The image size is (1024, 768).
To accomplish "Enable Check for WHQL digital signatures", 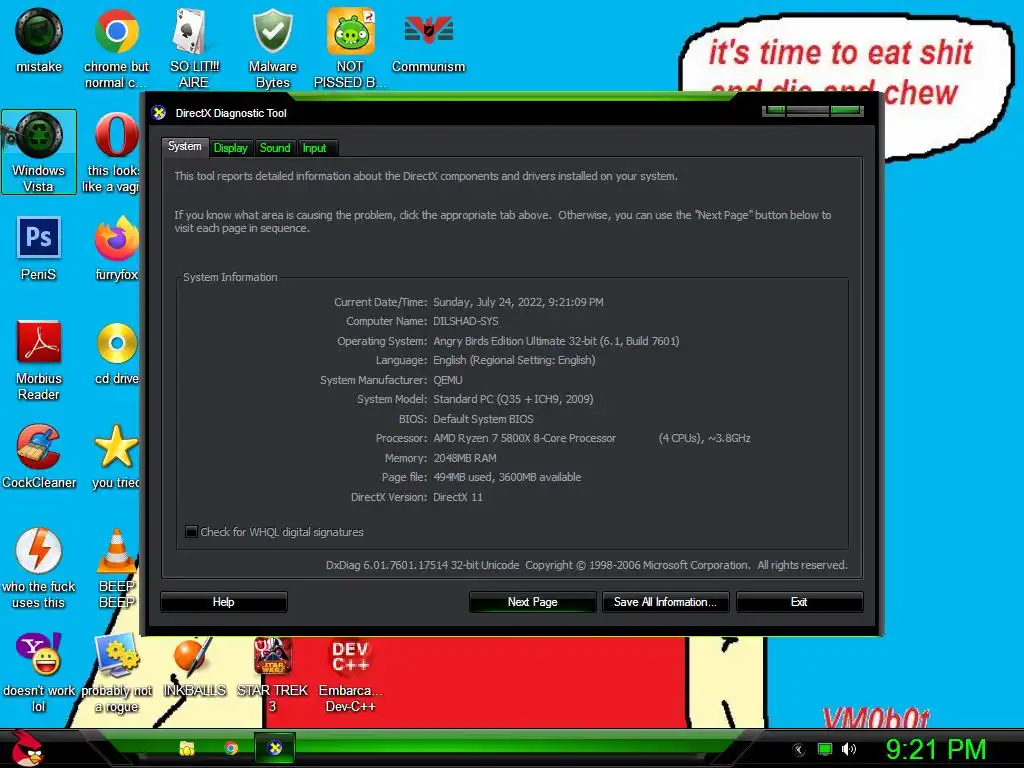I will click(x=191, y=532).
